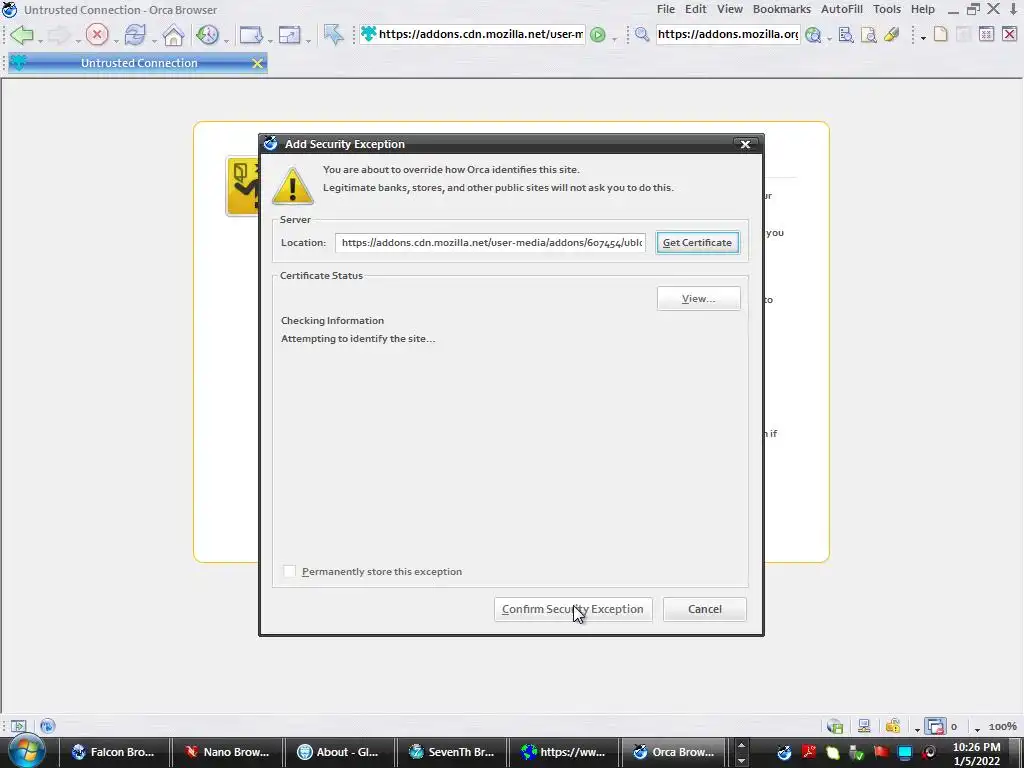Image resolution: width=1024 pixels, height=768 pixels.
Task: Switch to About - Gl... in taskbar
Action: pyautogui.click(x=339, y=752)
